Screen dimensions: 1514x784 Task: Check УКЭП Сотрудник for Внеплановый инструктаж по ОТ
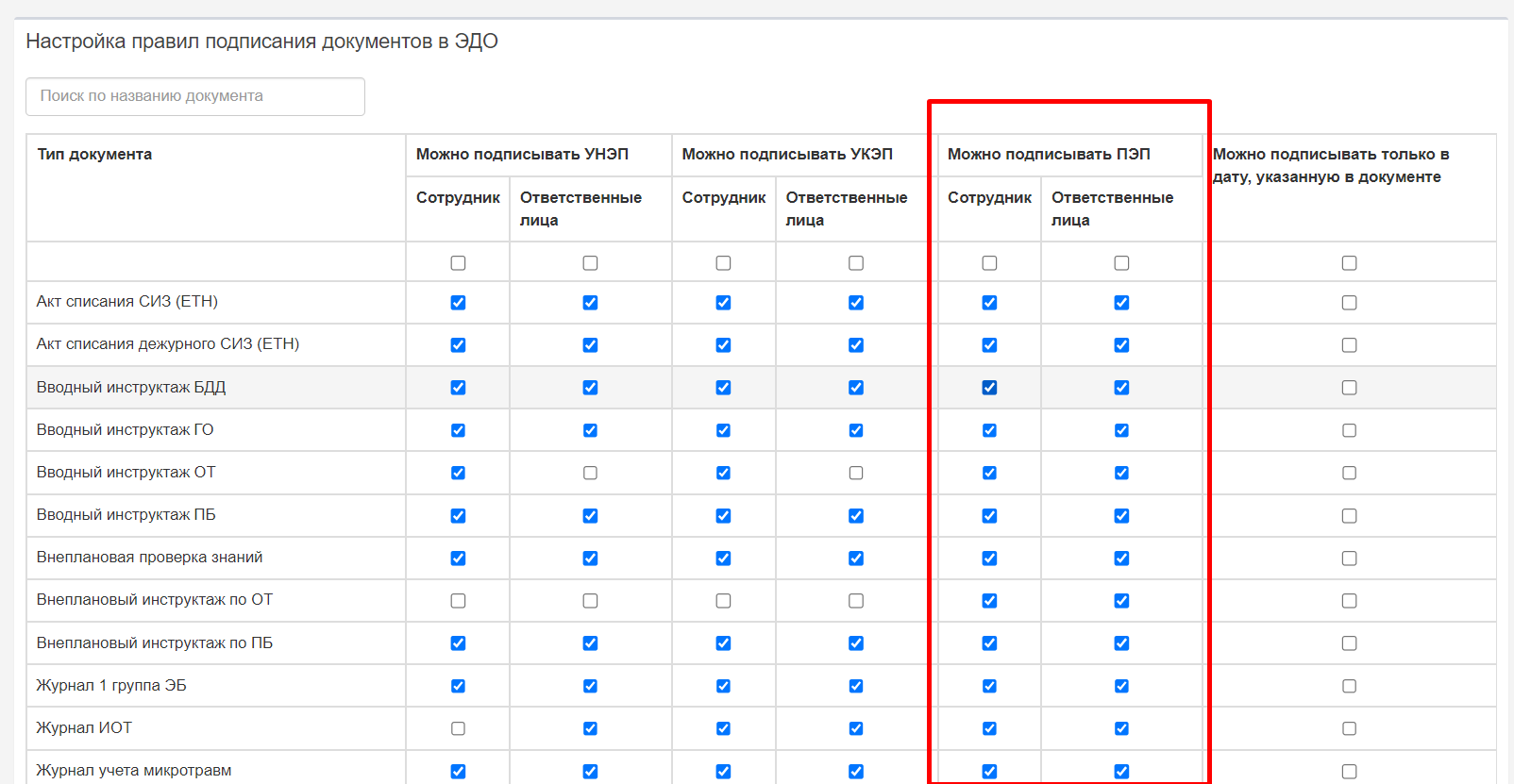723,601
